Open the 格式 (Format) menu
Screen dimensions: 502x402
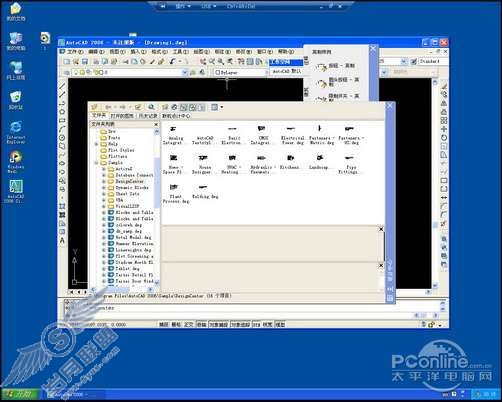(159, 52)
